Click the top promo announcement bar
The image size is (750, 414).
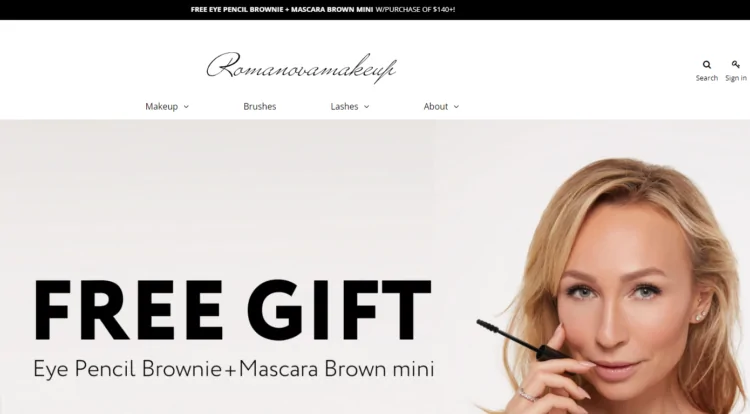(x=375, y=10)
